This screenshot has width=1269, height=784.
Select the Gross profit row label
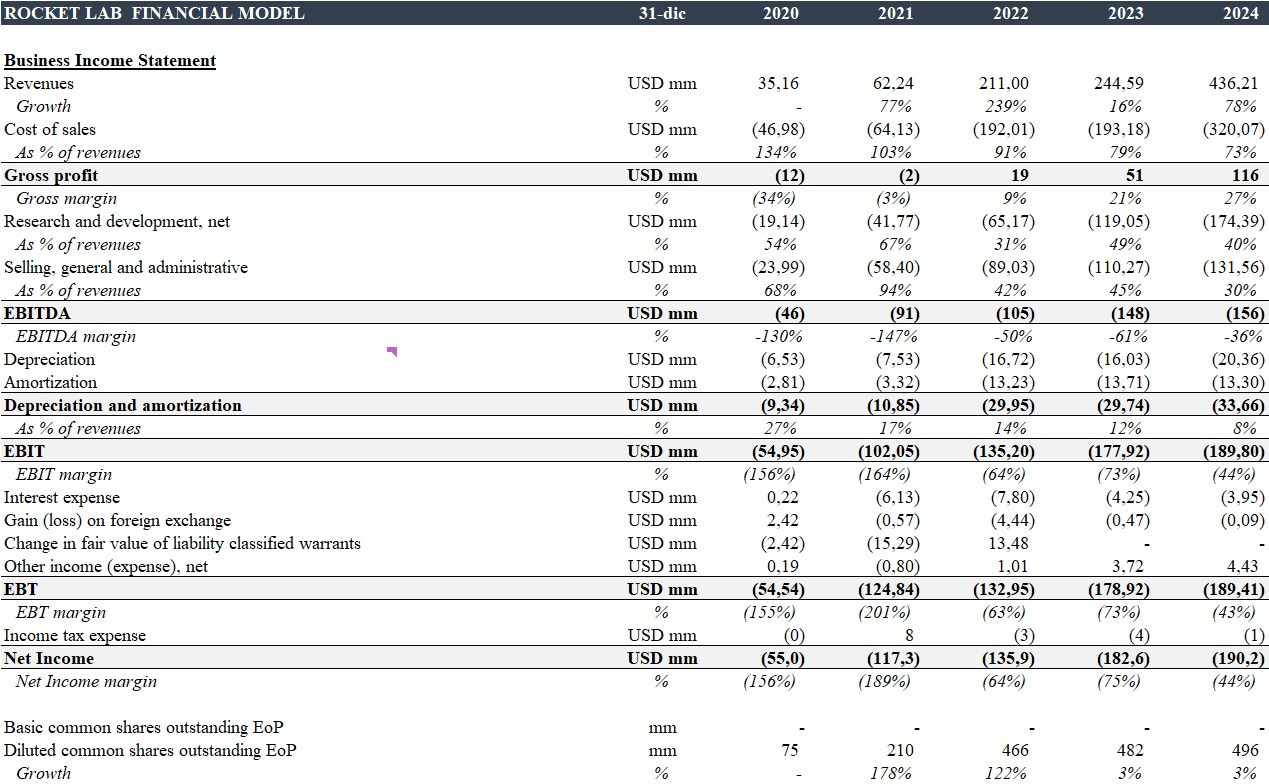pyautogui.click(x=51, y=175)
